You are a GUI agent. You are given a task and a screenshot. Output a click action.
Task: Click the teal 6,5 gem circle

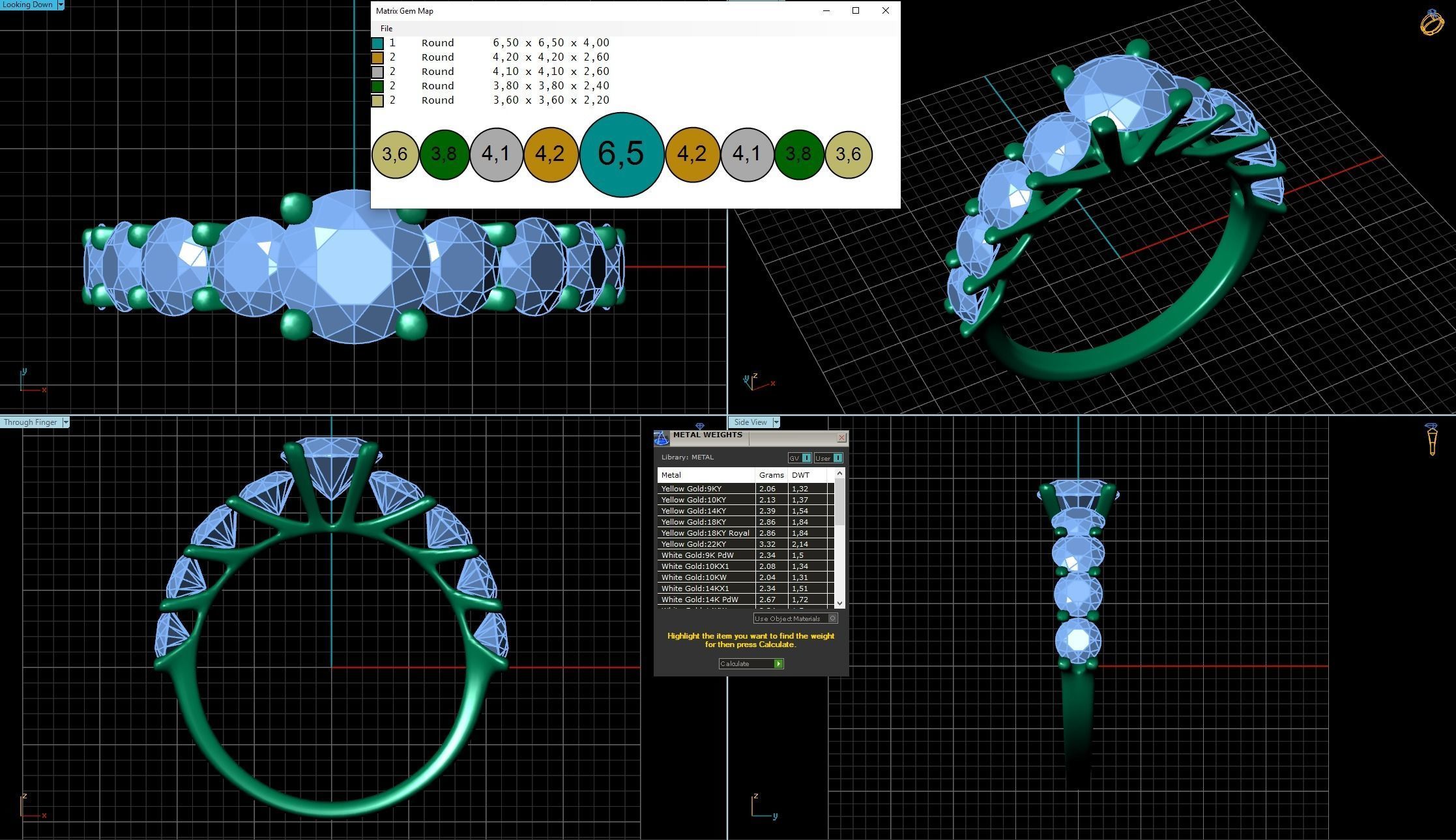[622, 154]
